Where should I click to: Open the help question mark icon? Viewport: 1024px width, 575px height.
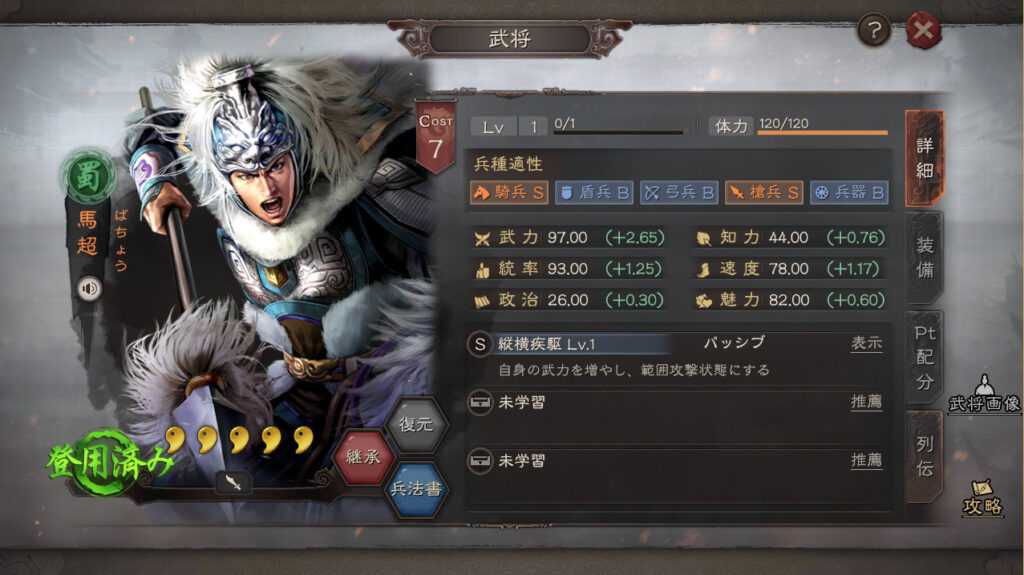(x=874, y=30)
